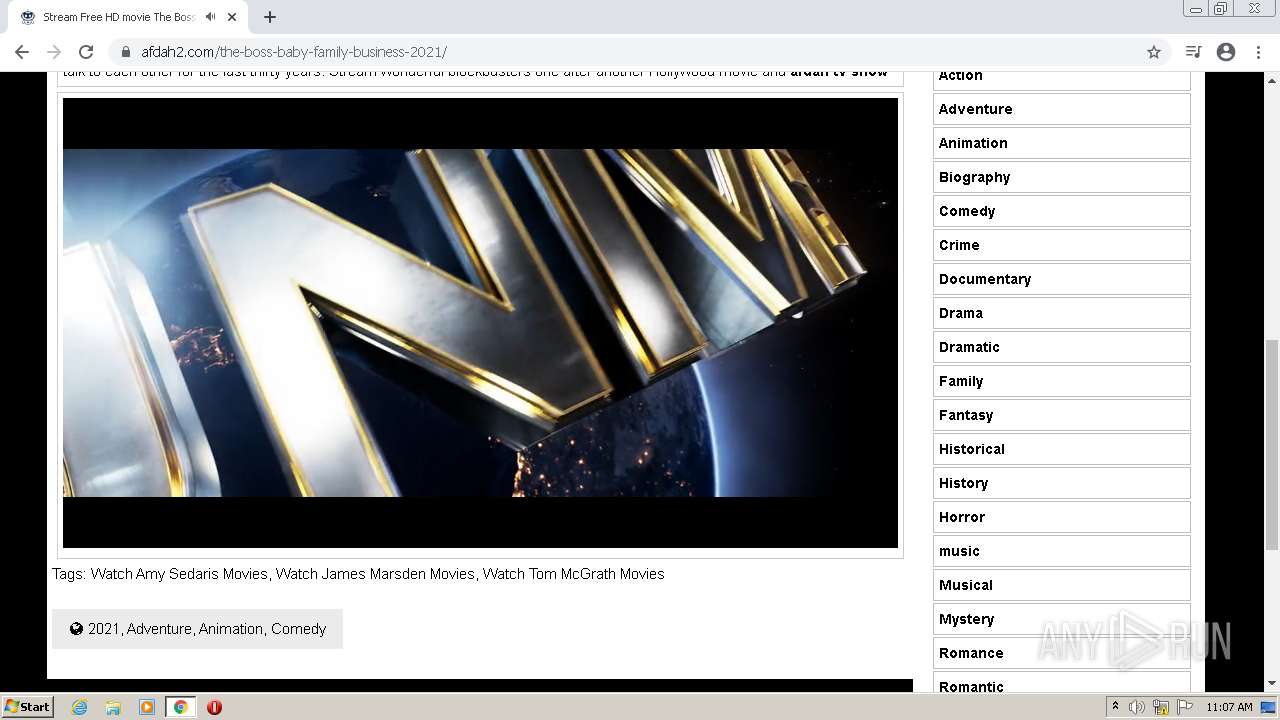
Task: Open the Drama category
Action: coord(1061,313)
